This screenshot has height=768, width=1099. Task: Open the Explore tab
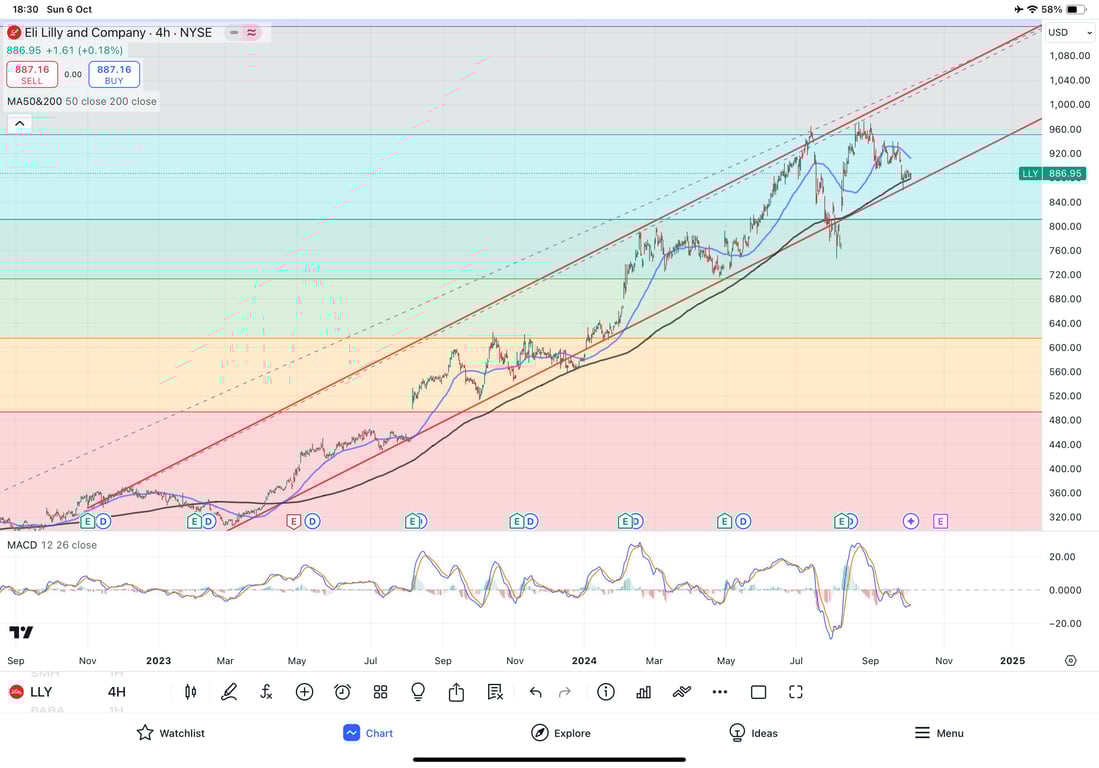[x=561, y=733]
